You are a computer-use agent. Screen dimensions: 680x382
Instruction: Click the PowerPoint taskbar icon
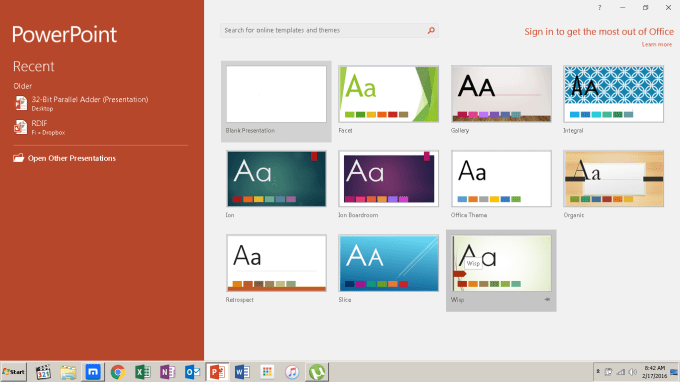click(x=217, y=372)
